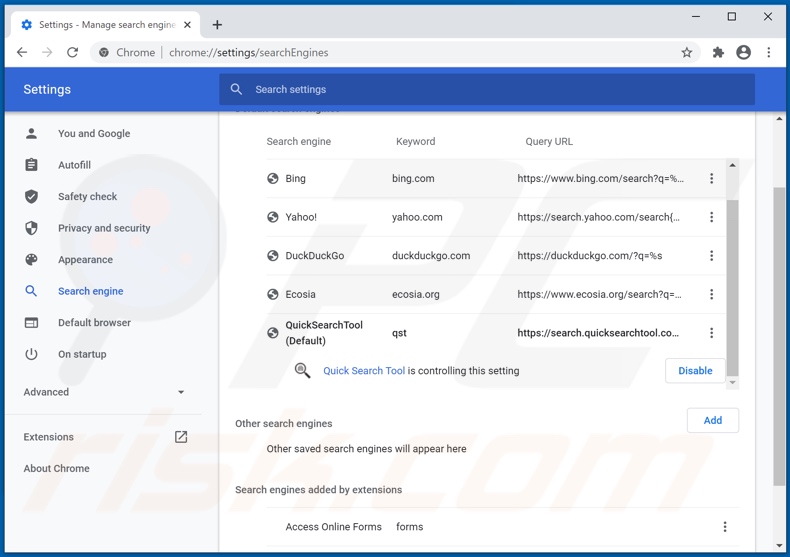
Task: Add a new search engine
Action: pyautogui.click(x=712, y=421)
